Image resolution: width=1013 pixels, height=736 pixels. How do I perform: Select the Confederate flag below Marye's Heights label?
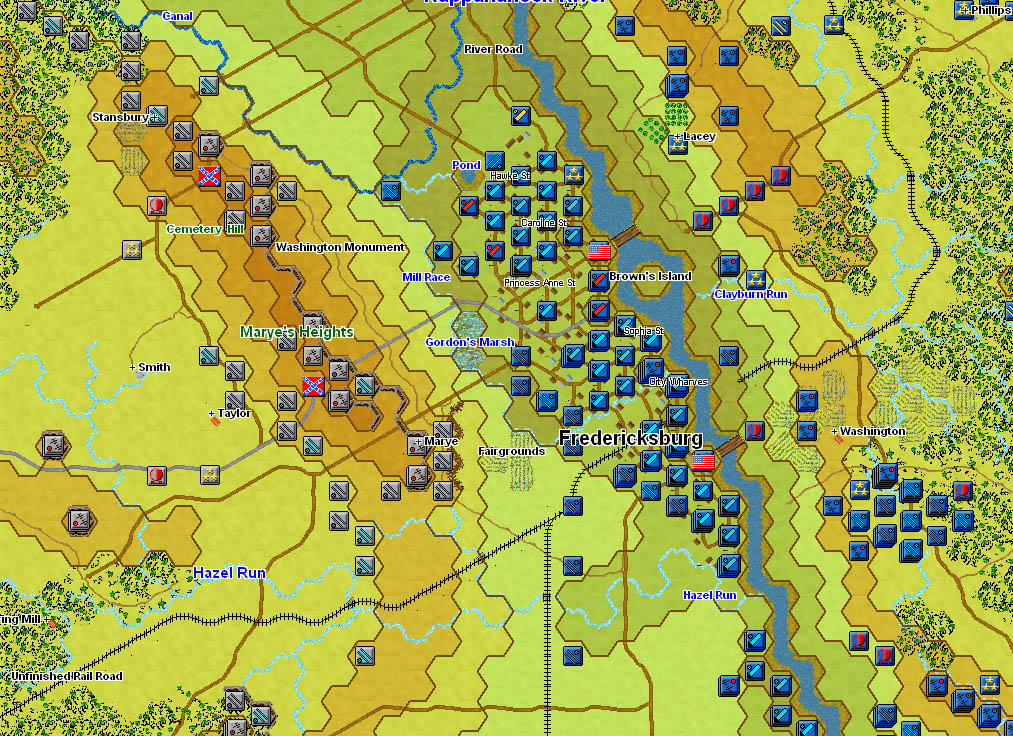coord(313,386)
